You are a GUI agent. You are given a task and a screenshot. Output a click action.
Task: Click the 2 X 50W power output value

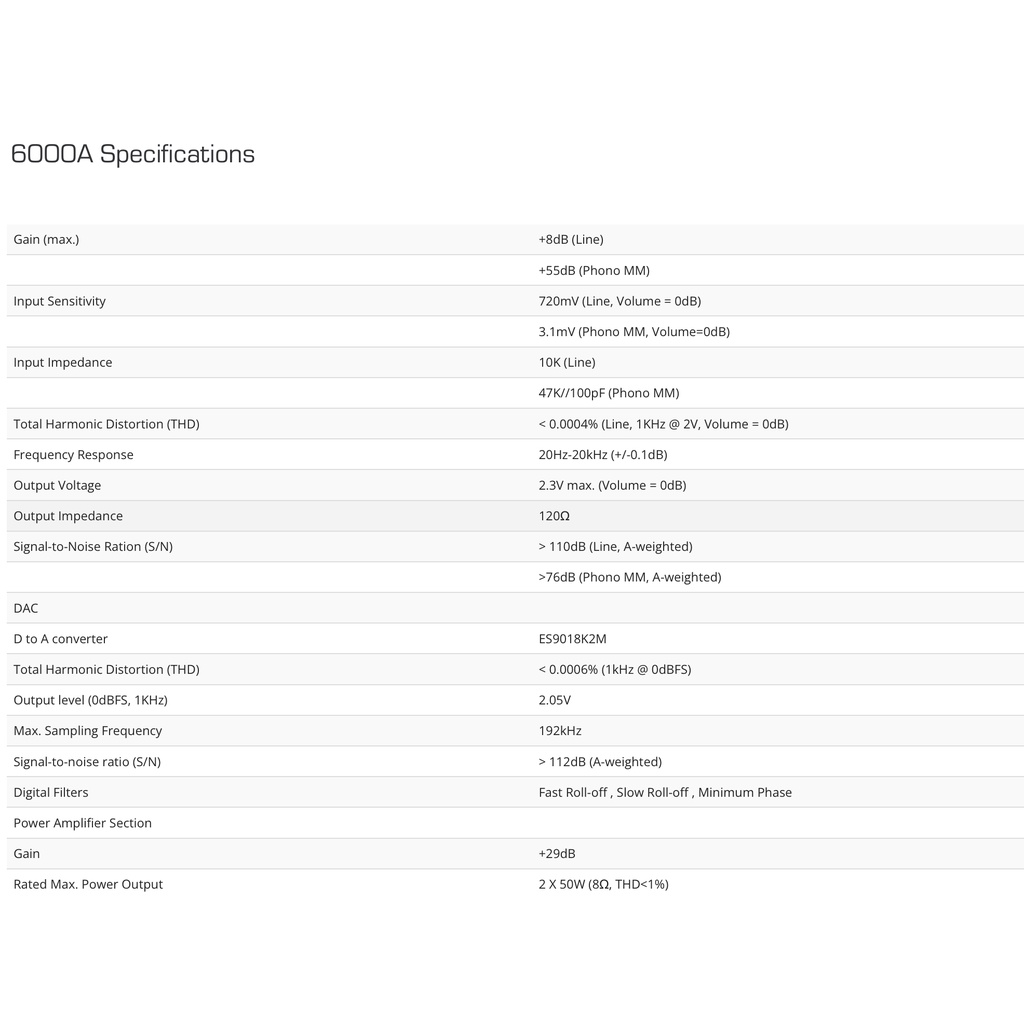(603, 885)
